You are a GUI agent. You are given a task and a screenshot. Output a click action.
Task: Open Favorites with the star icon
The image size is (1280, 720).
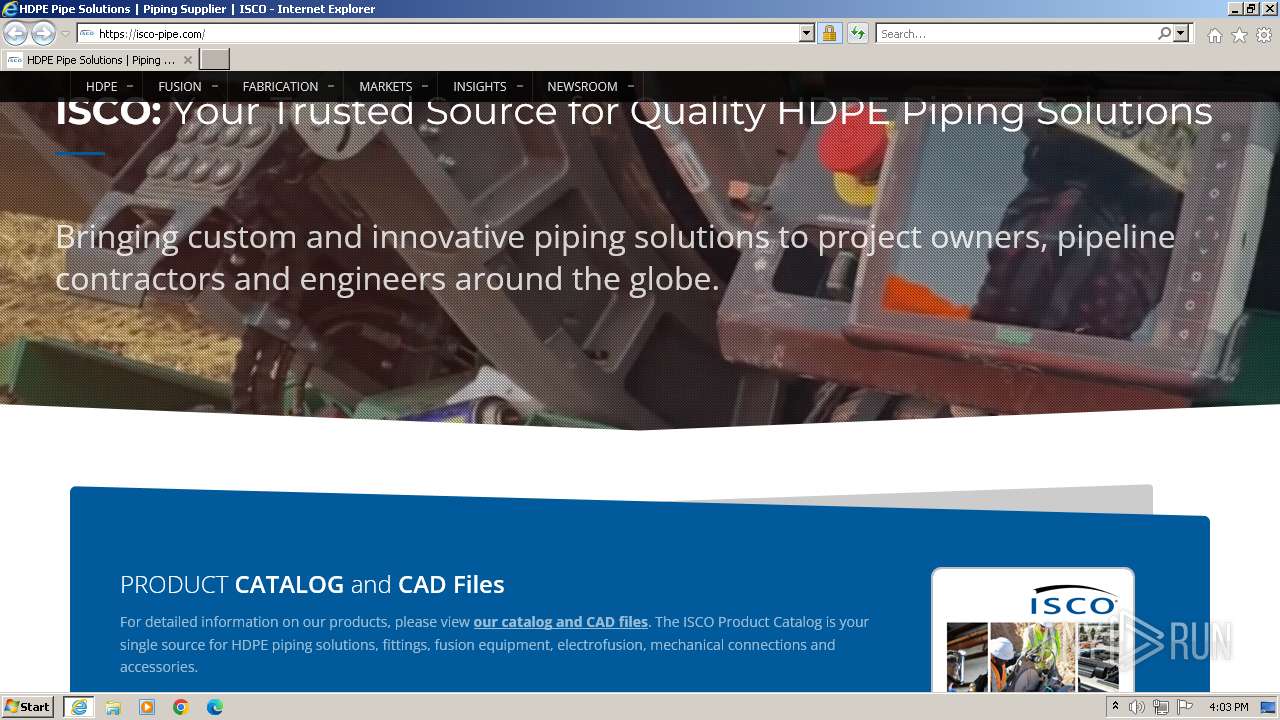1239,35
